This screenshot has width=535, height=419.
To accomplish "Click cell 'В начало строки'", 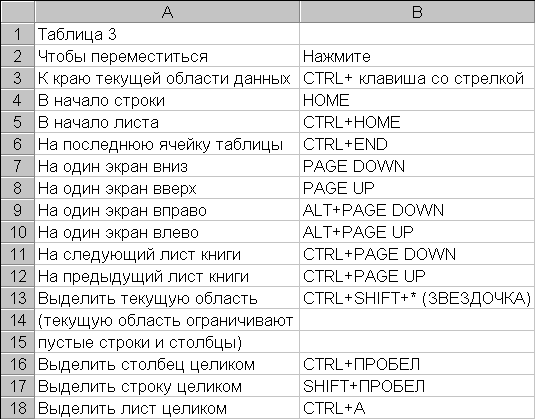I will 167,100.
